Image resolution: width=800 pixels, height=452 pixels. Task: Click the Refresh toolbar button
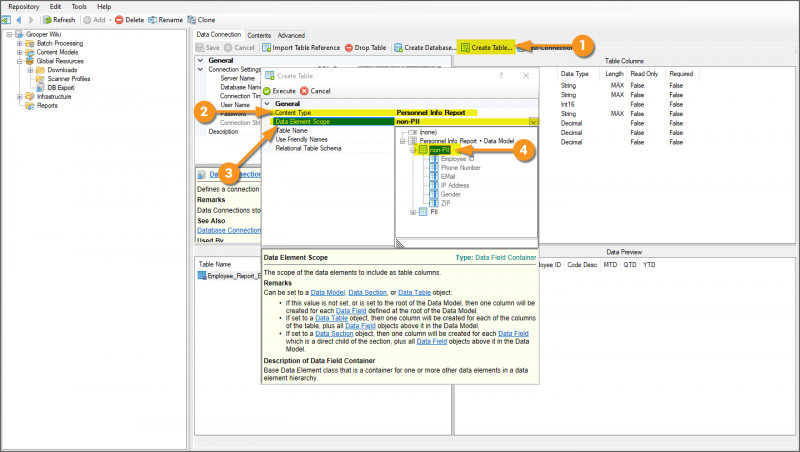[x=59, y=20]
